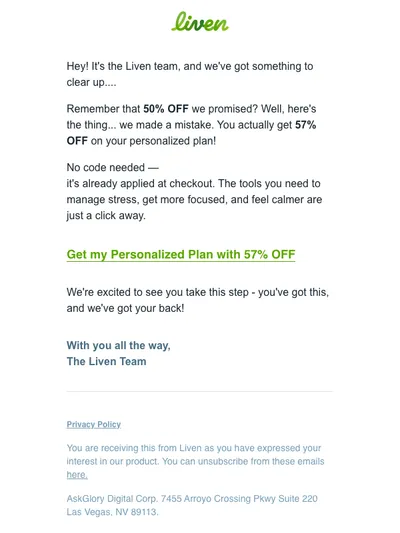Click the 'No code needed —' line
Image resolution: width=400 pixels, height=533 pixels.
(x=112, y=167)
